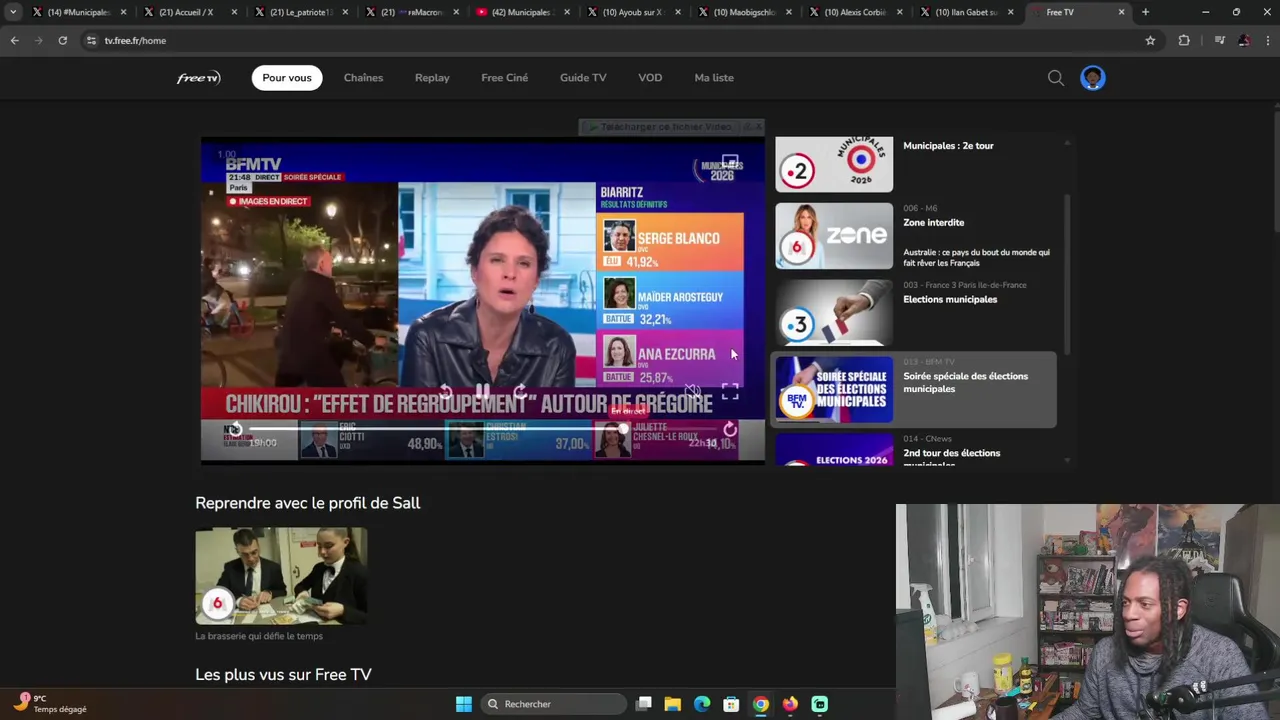Viewport: 1280px width, 720px height.
Task: Switch to the '(10) Ayoub sur X' tab
Action: coord(633,12)
